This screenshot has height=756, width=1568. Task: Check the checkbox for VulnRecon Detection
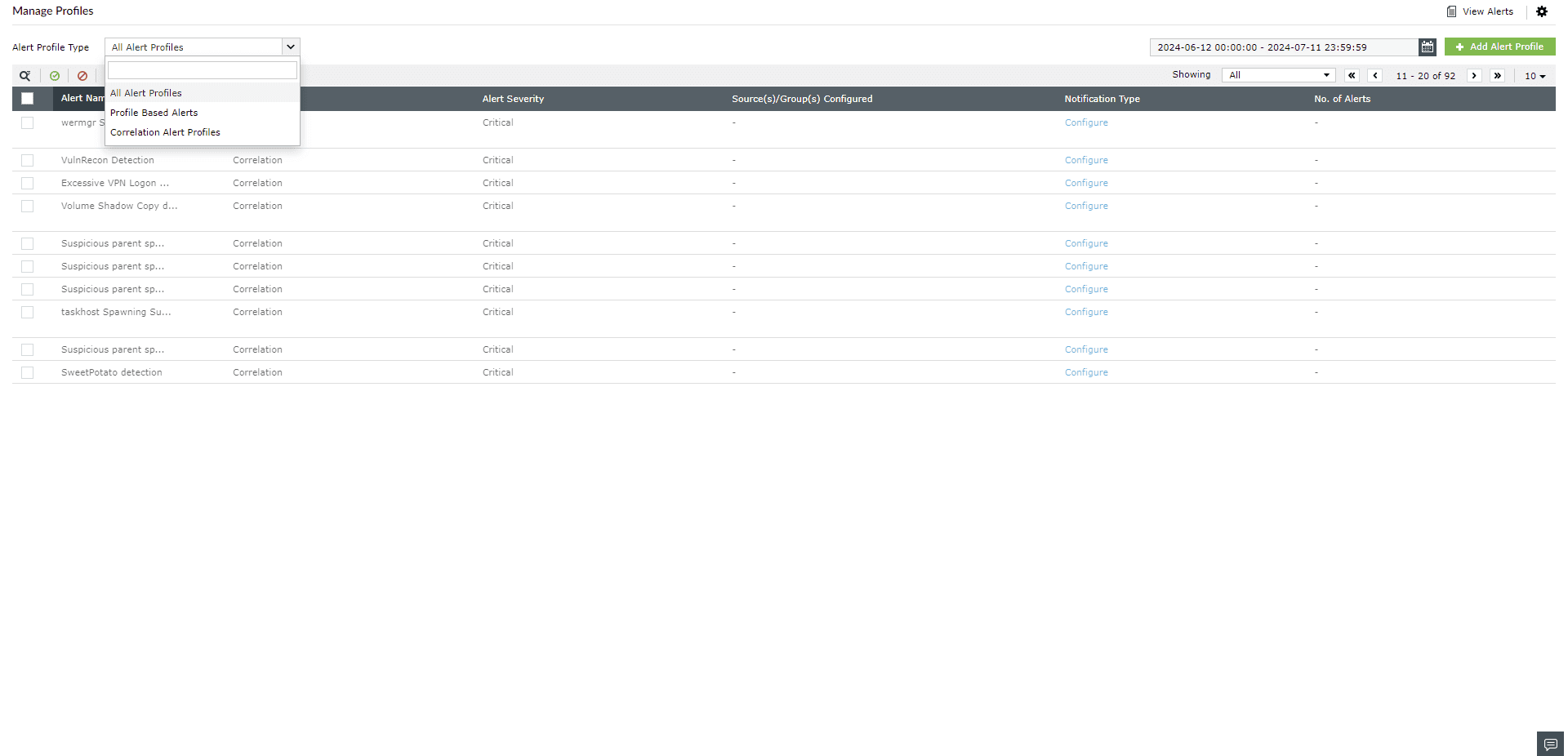(27, 160)
